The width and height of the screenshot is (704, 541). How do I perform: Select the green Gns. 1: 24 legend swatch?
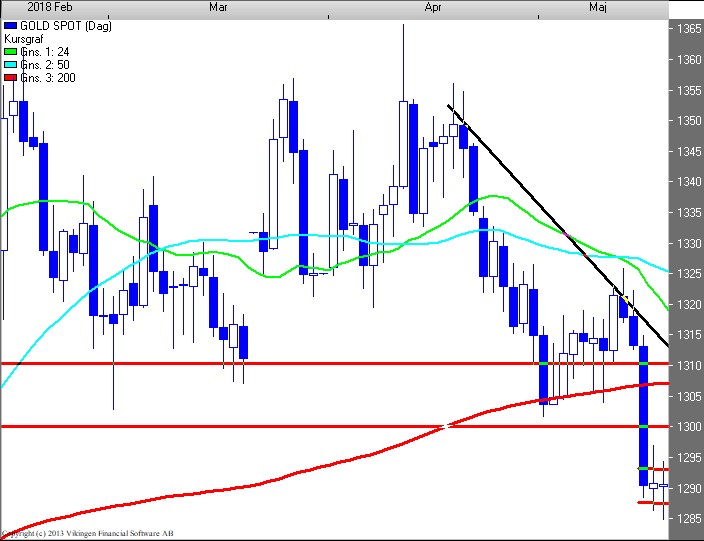[12, 50]
